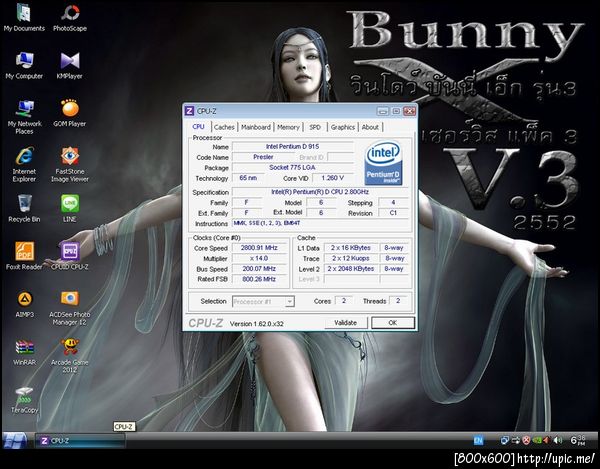Select the CPUID CPU-Z desktop icon
This screenshot has height=469, width=600.
pos(70,256)
